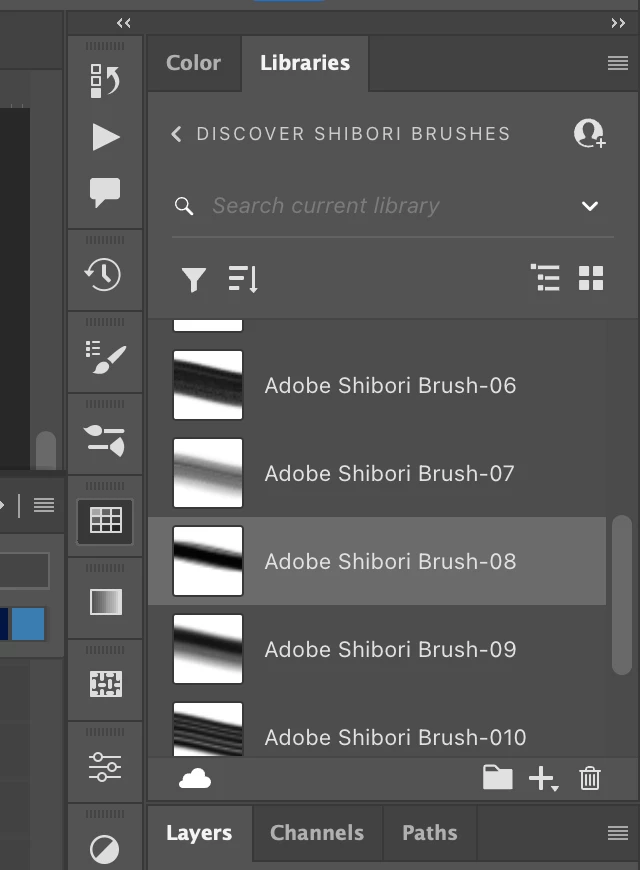
Task: Add new element with plus button
Action: [x=543, y=778]
